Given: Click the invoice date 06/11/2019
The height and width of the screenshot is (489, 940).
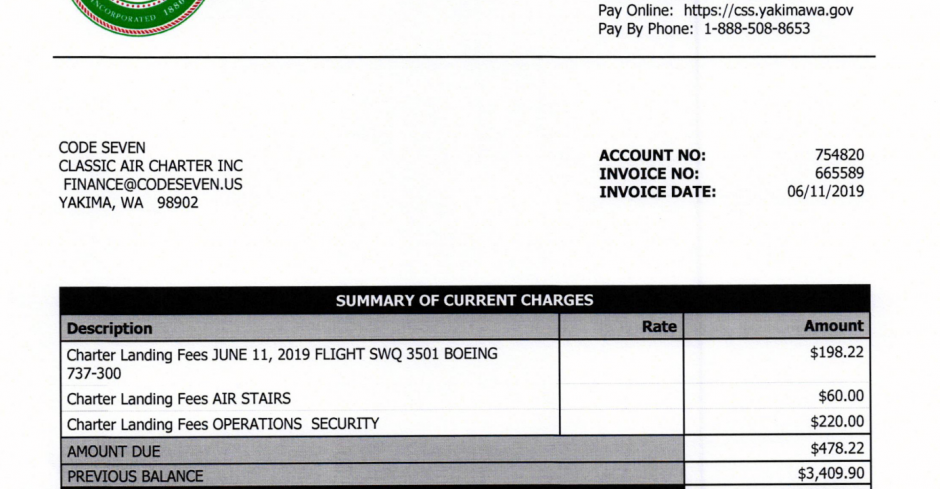Looking at the screenshot, I should [825, 192].
